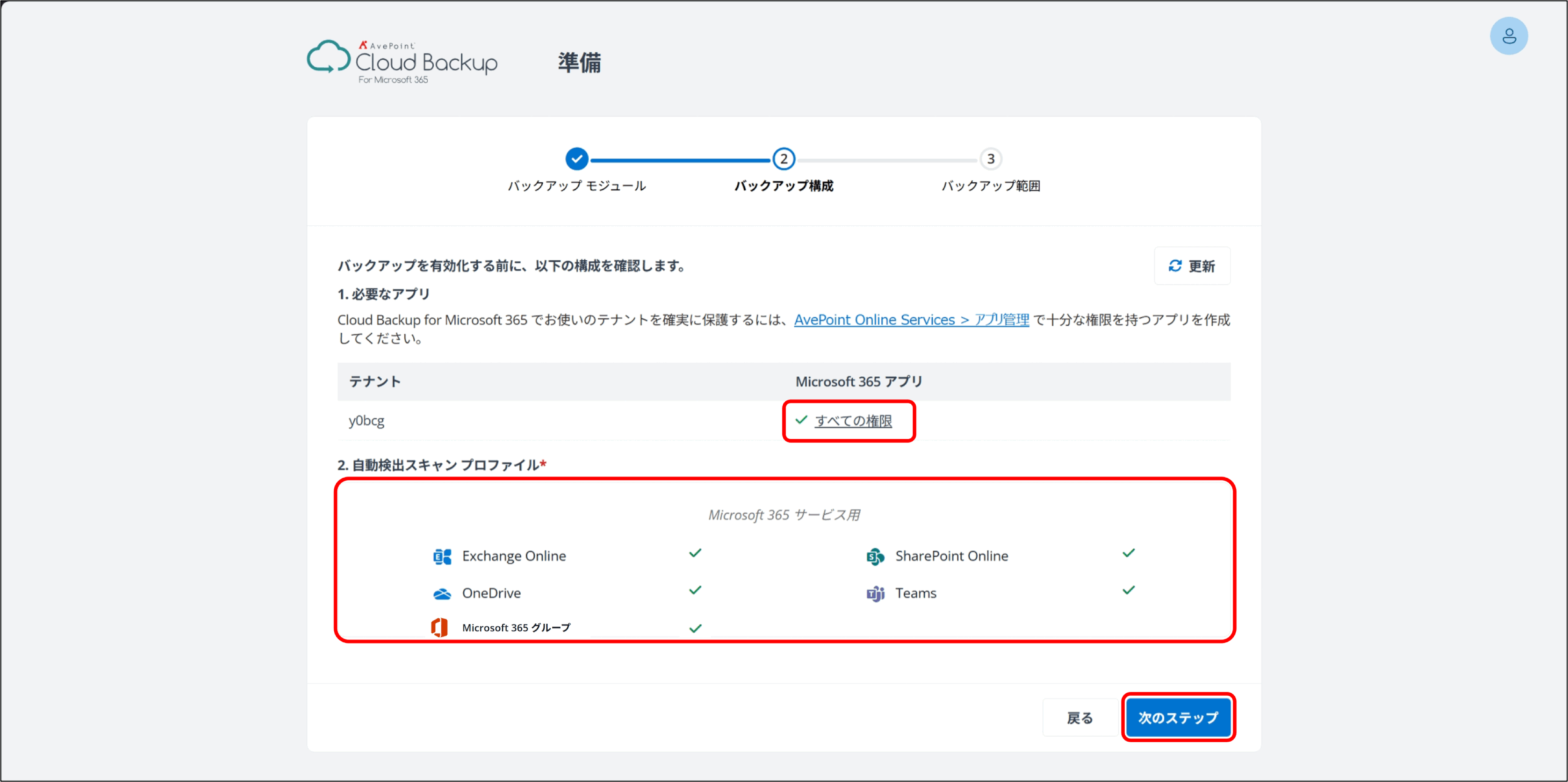Select step 2 バックアップ構成 circle
1568x782 pixels.
[783, 159]
